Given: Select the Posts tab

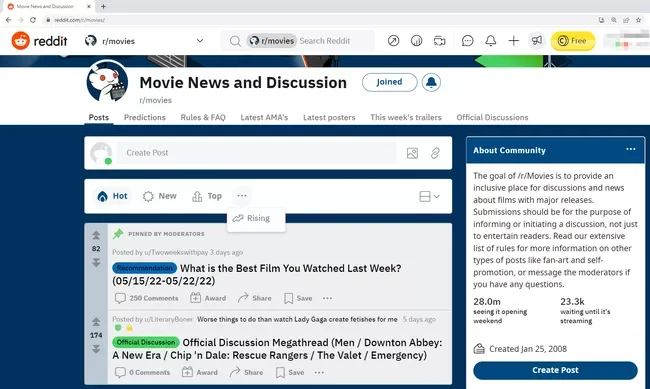Looking at the screenshot, I should 99,117.
